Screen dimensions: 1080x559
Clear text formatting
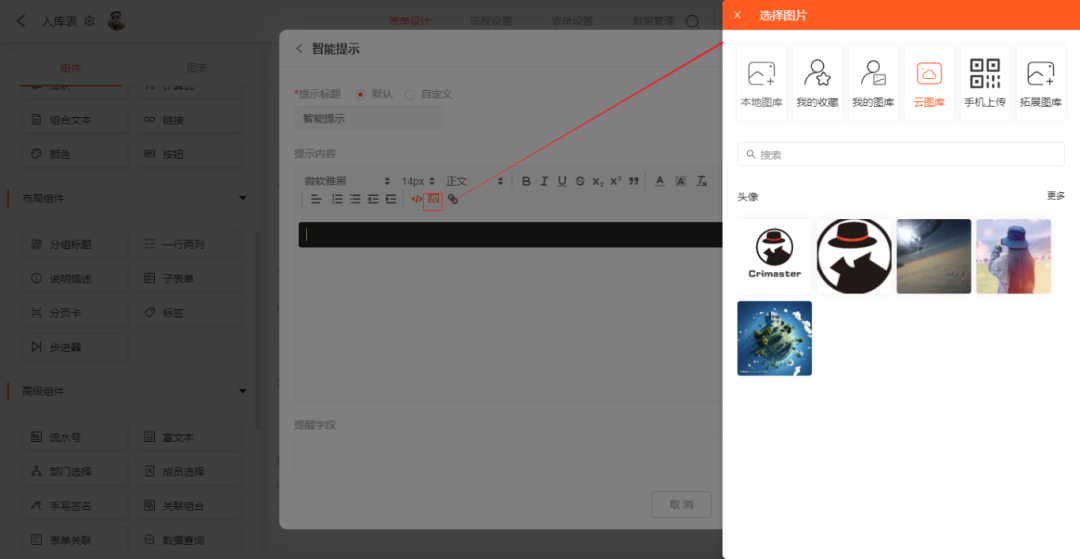[701, 181]
